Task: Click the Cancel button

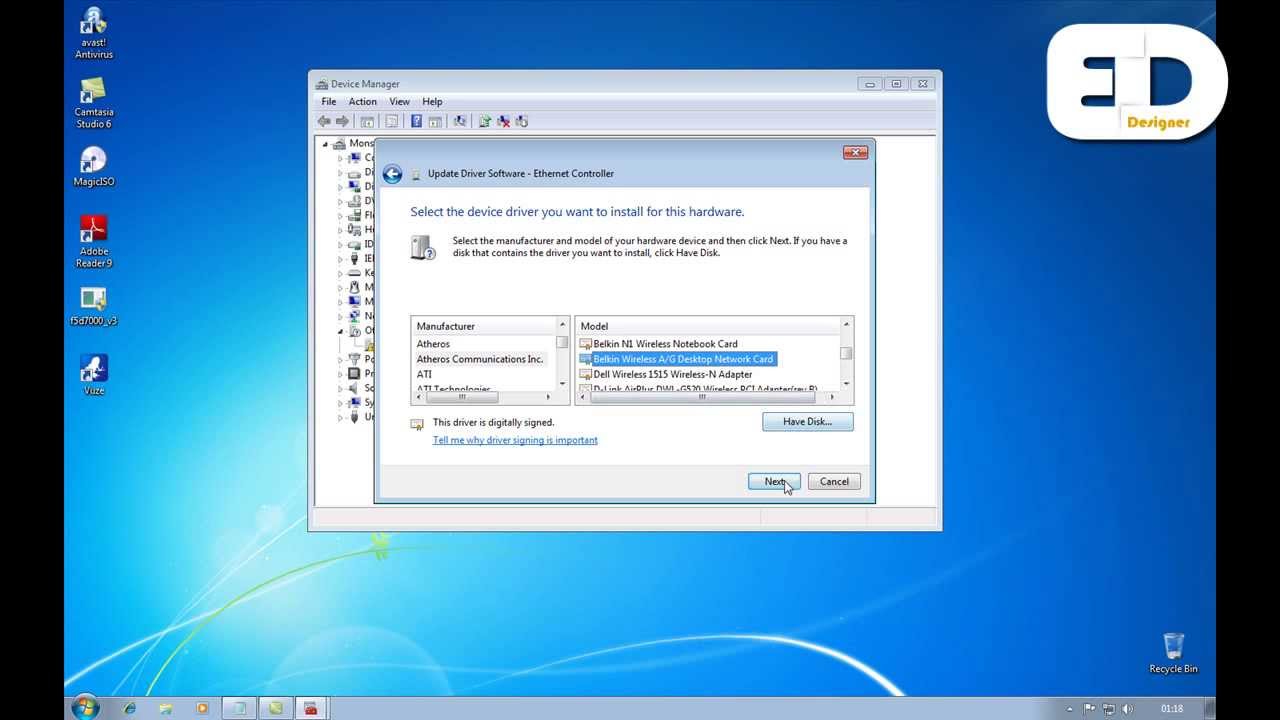Action: pyautogui.click(x=834, y=482)
